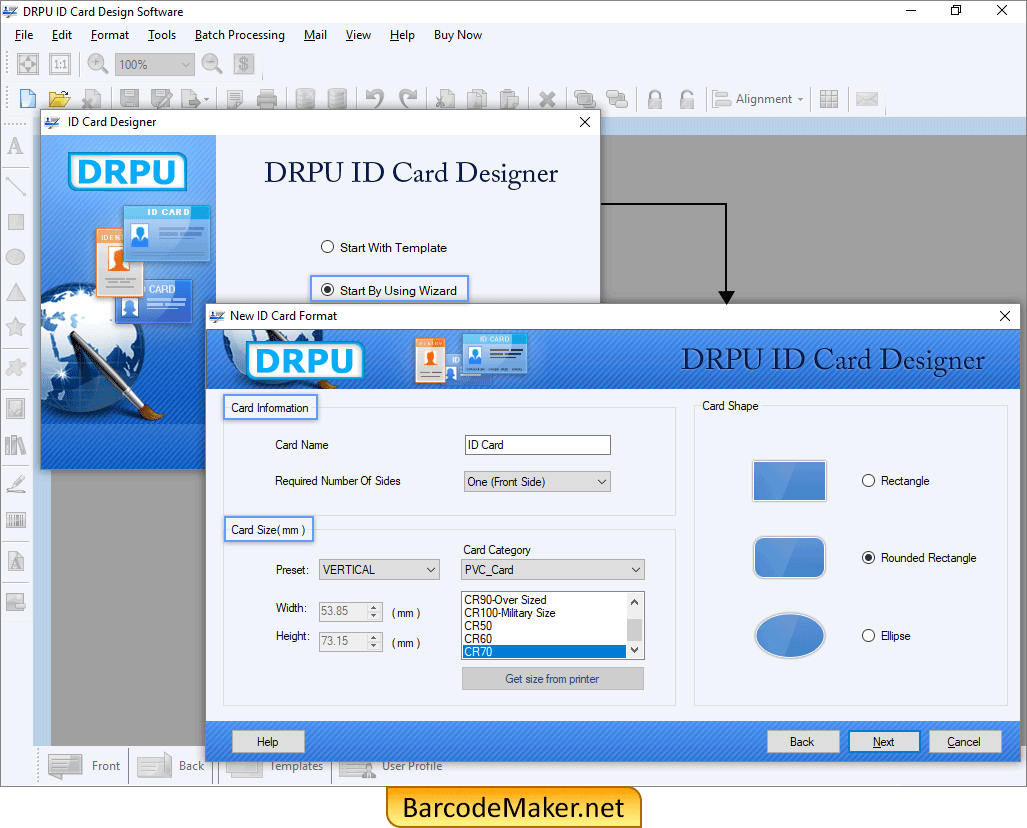1027x828 pixels.
Task: Toggle the Grid view icon
Action: (829, 99)
